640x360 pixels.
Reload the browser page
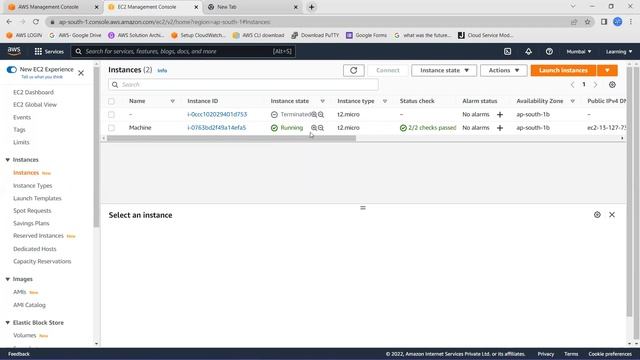36,22
